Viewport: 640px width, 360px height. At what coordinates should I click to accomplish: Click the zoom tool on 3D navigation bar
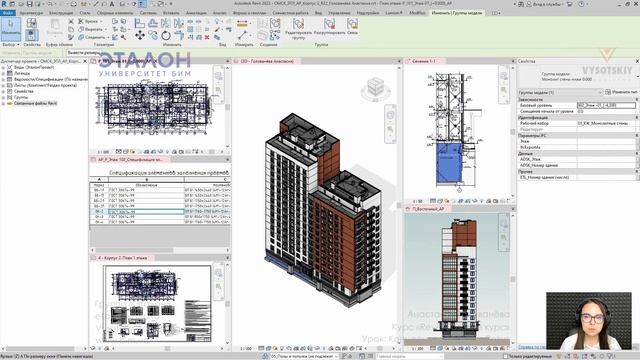click(x=390, y=129)
